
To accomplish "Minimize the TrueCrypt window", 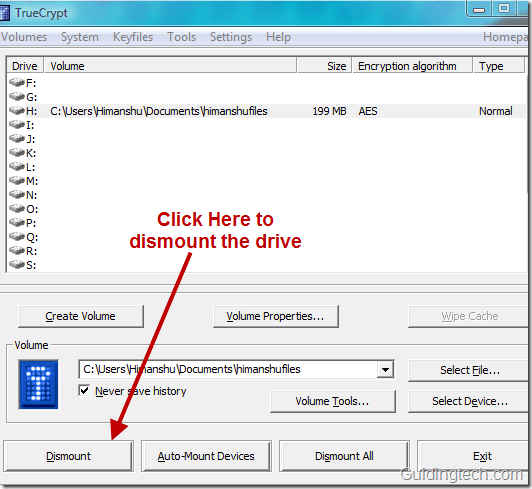I will click(479, 9).
